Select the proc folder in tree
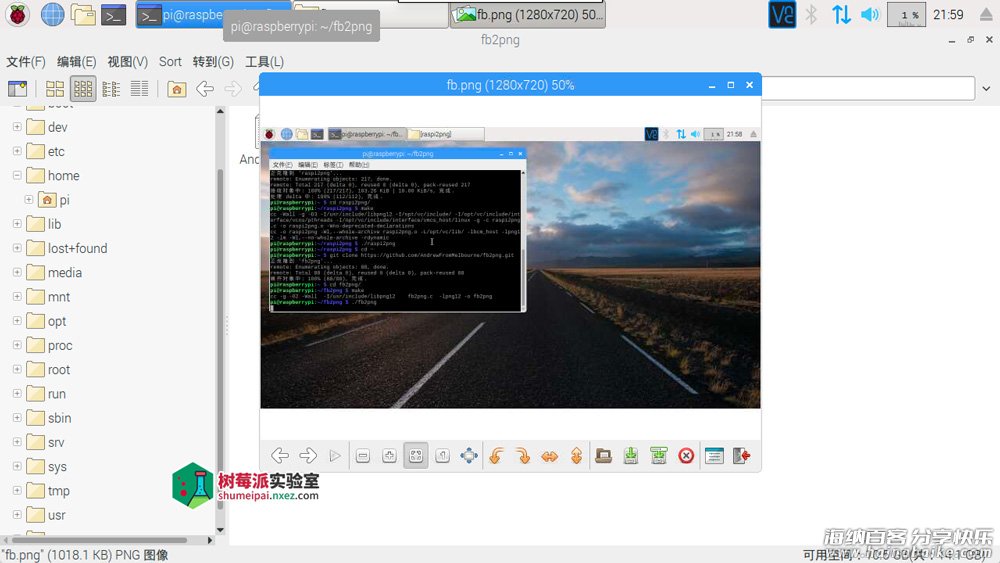 tap(60, 346)
